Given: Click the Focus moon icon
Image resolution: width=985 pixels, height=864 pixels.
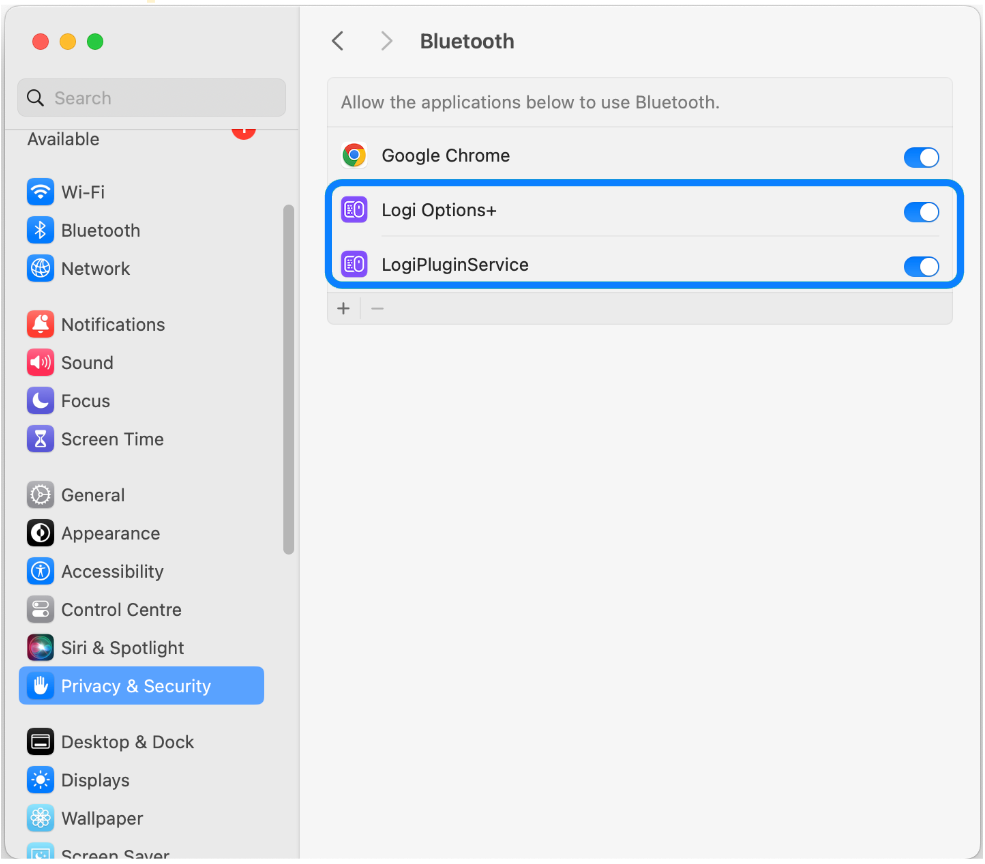Looking at the screenshot, I should 40,401.
